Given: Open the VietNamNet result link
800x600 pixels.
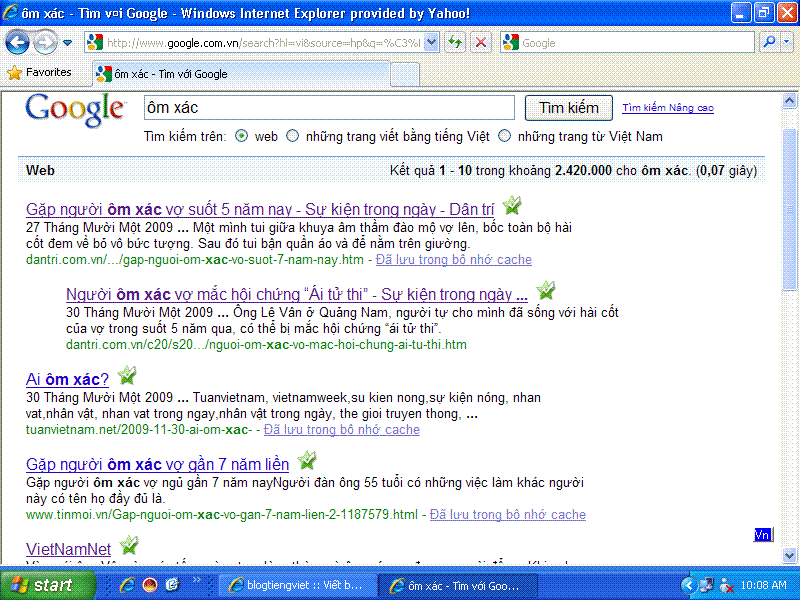Looking at the screenshot, I should tap(68, 549).
